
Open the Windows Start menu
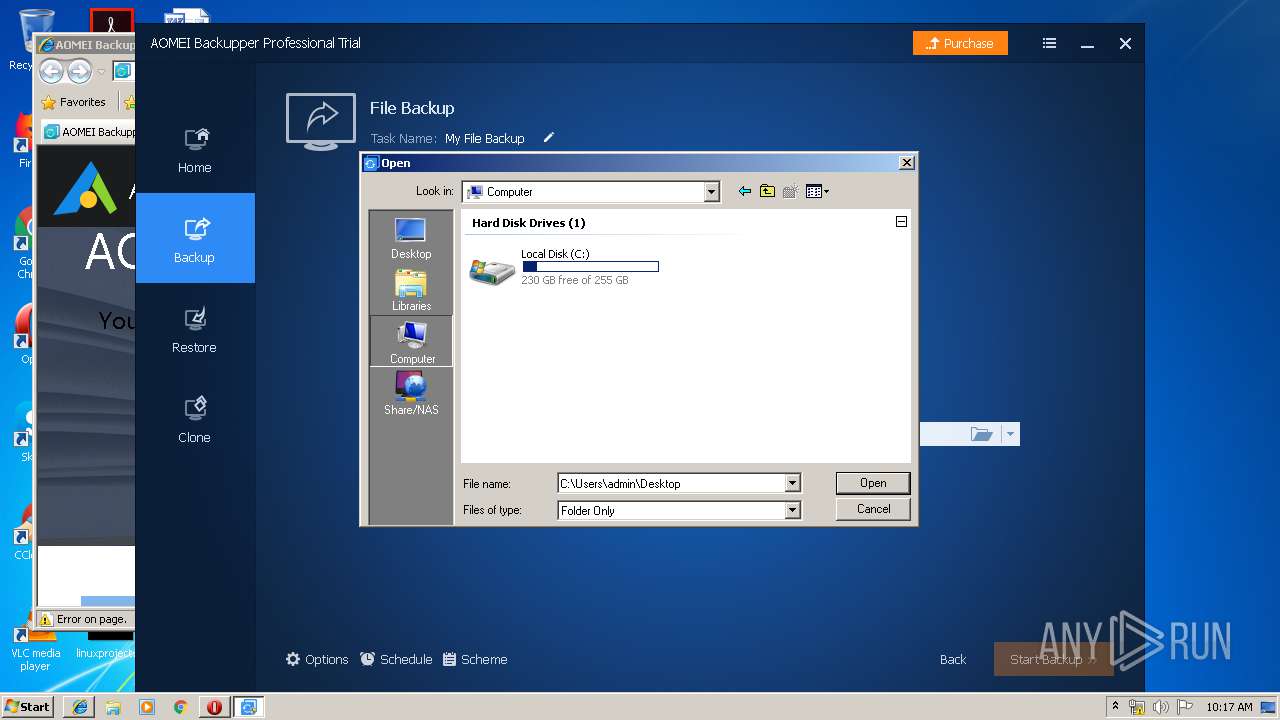click(x=28, y=706)
